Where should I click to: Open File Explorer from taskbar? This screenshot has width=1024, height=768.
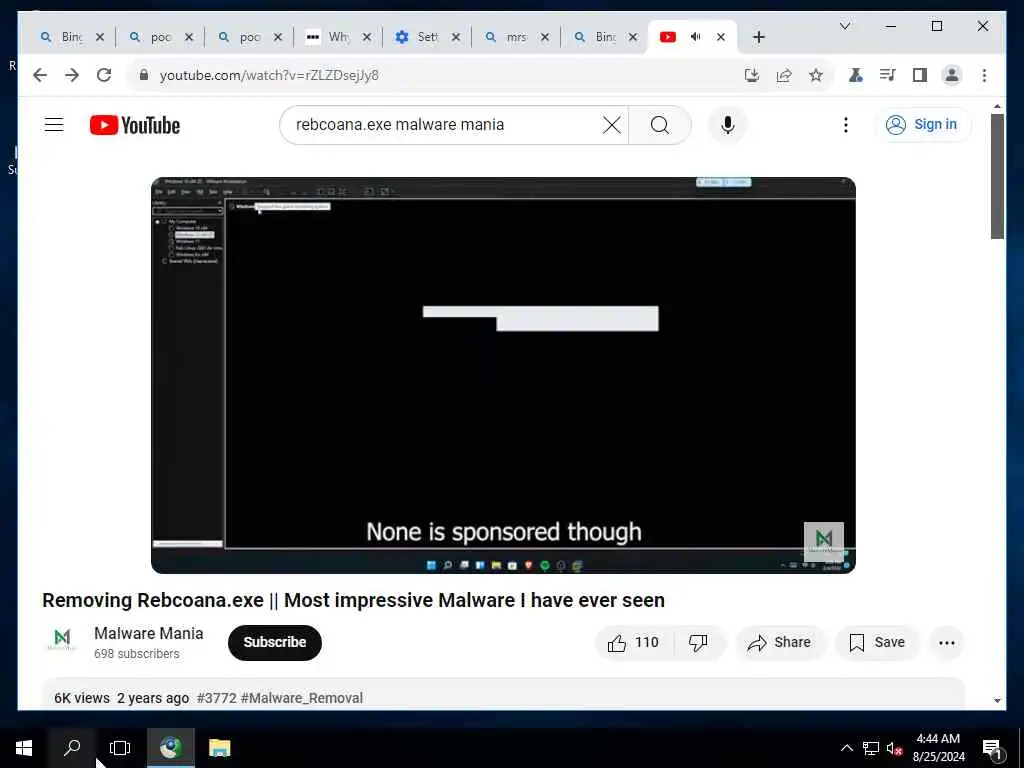(219, 748)
